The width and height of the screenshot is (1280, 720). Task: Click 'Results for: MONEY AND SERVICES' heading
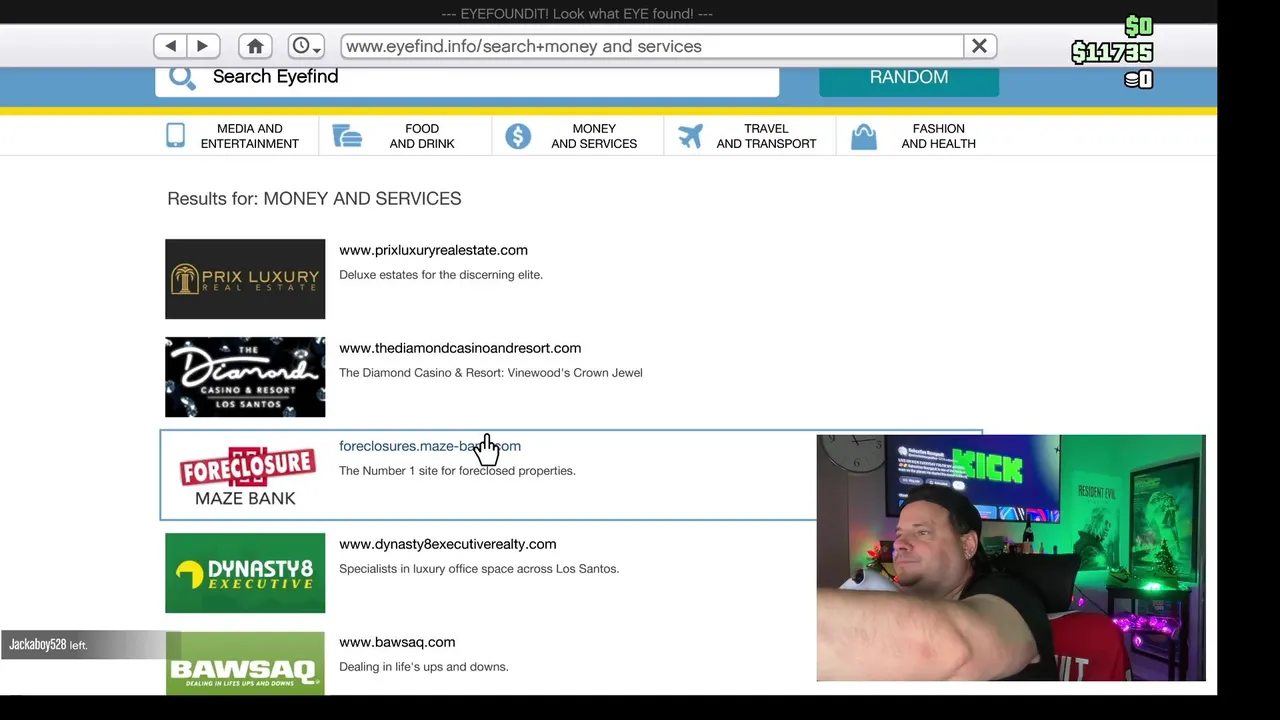coord(314,199)
